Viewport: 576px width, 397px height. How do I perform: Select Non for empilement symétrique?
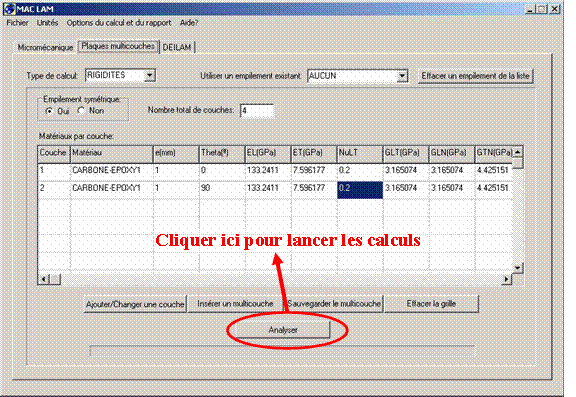[81, 111]
